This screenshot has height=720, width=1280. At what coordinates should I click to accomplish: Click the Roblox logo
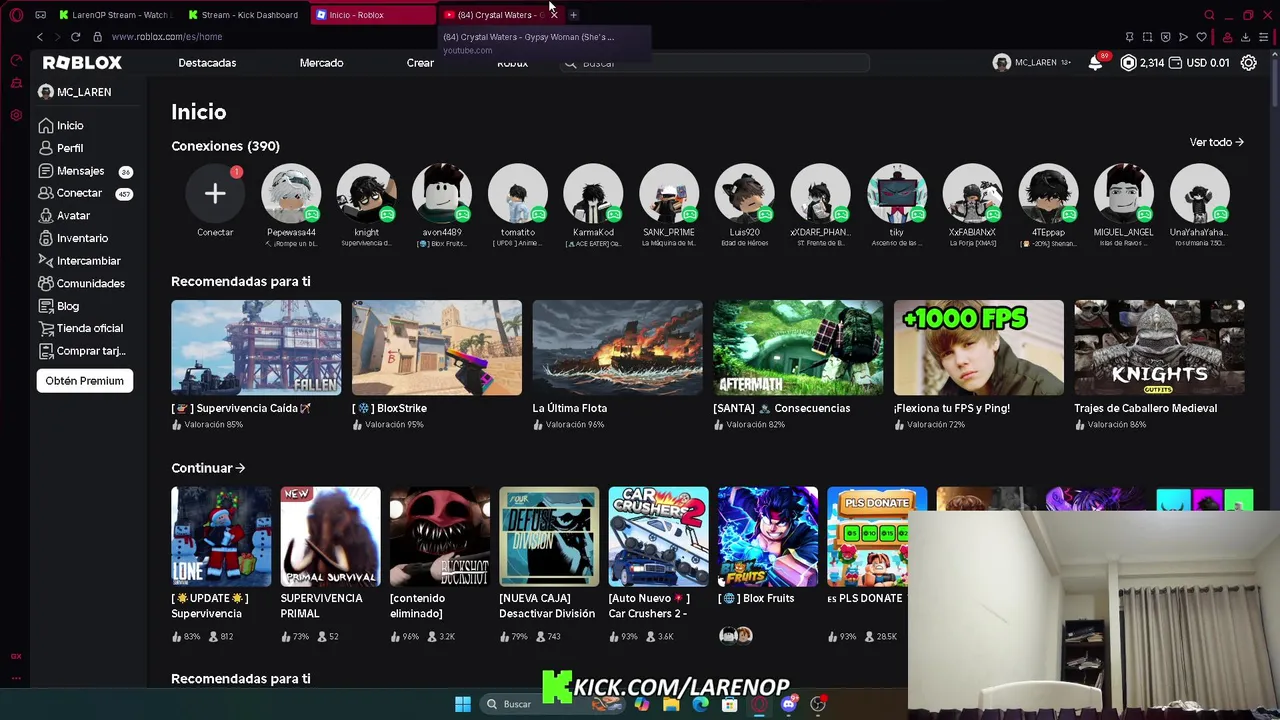coord(82,62)
